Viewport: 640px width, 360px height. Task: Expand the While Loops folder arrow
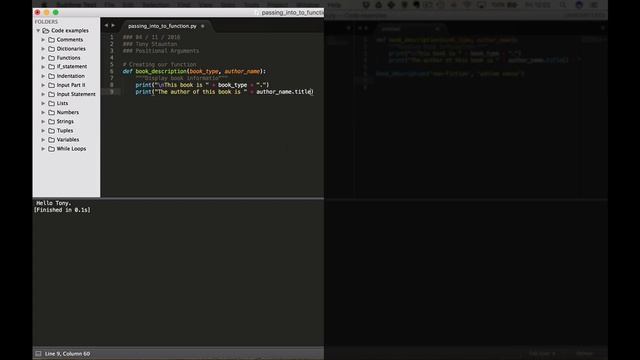[43, 149]
